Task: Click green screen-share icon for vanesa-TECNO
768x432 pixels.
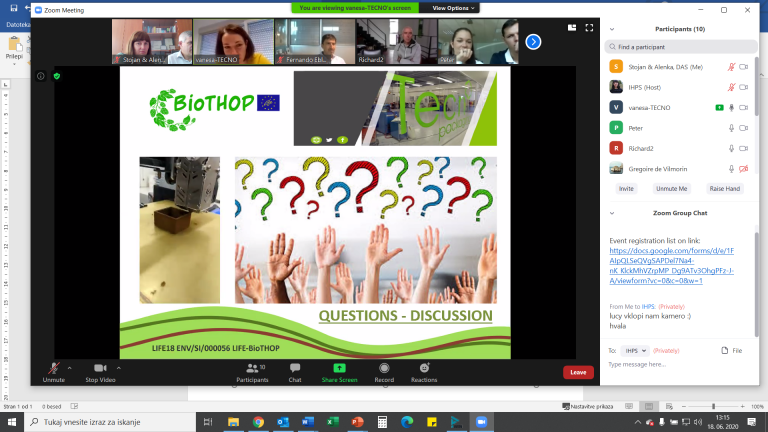Action: pyautogui.click(x=719, y=108)
